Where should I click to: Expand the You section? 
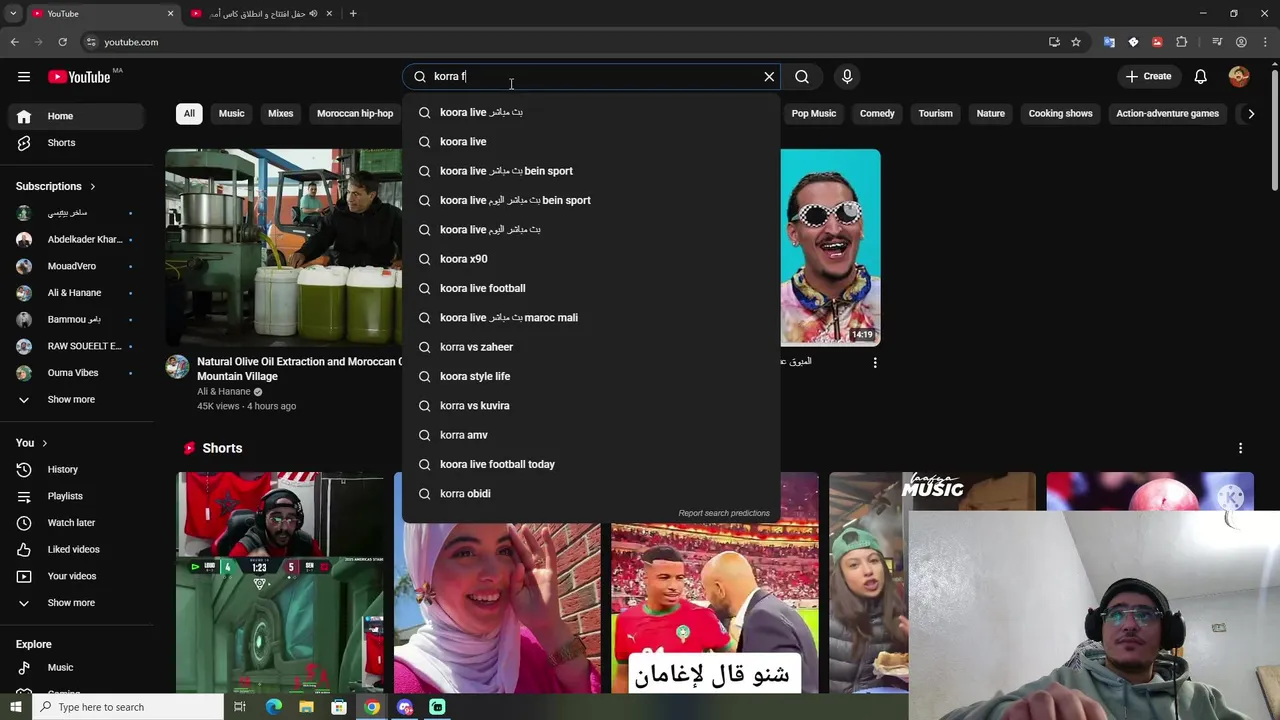(32, 443)
